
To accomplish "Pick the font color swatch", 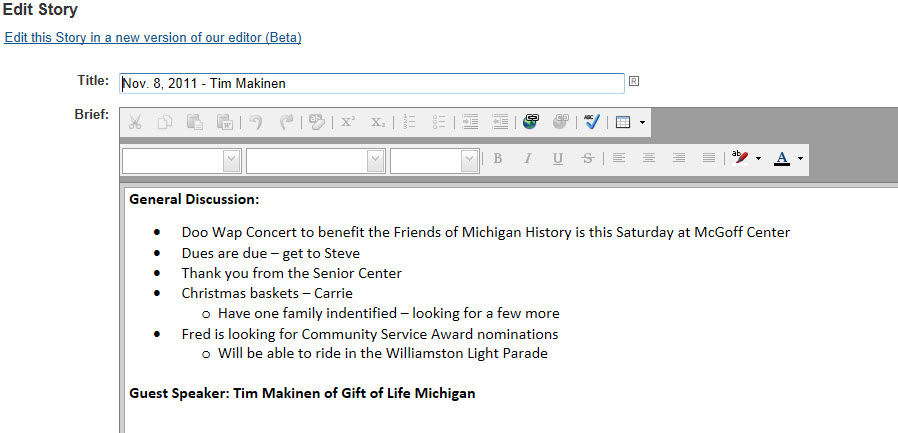I will point(782,158).
